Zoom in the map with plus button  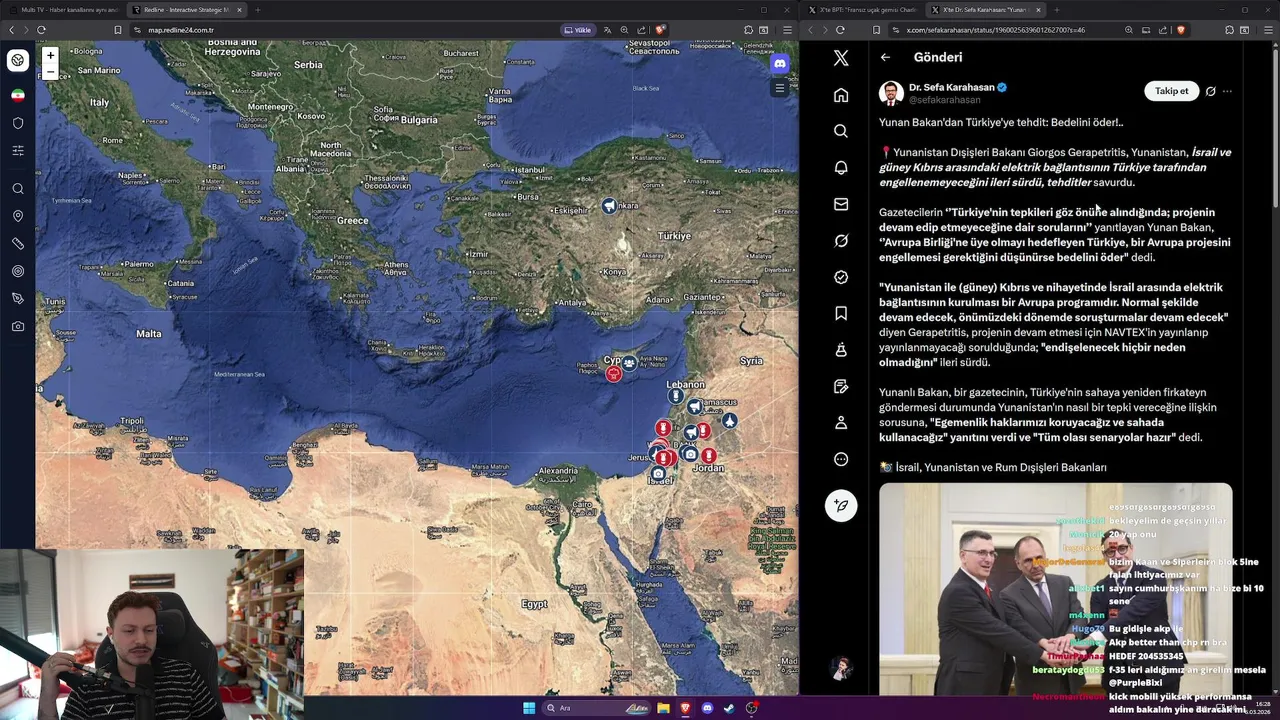tap(50, 55)
